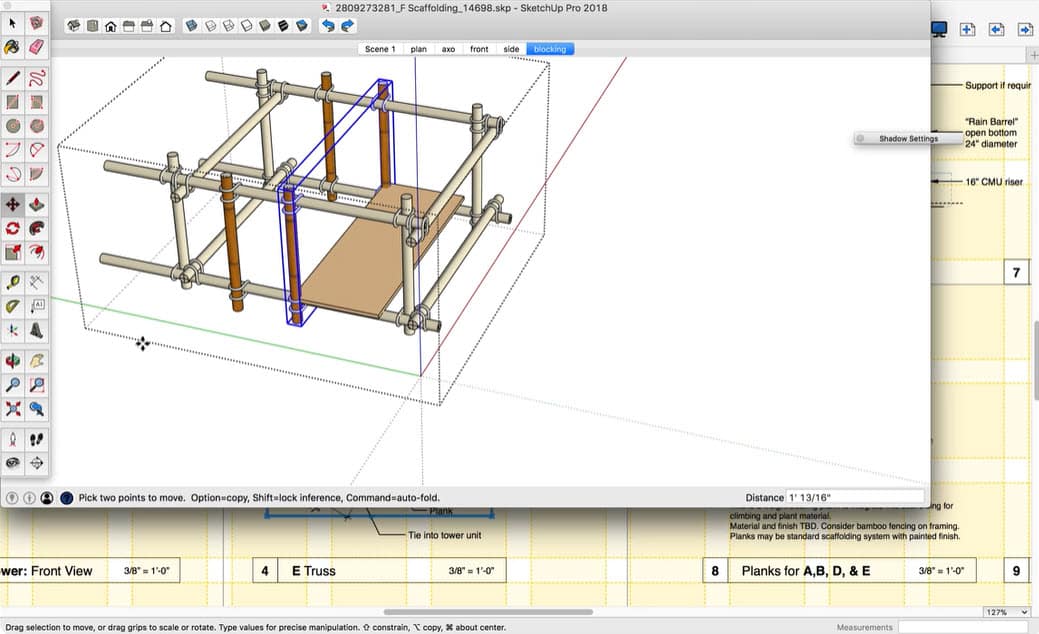Open the help question mark icon
Viewport: 1039px width, 634px height.
[66, 498]
